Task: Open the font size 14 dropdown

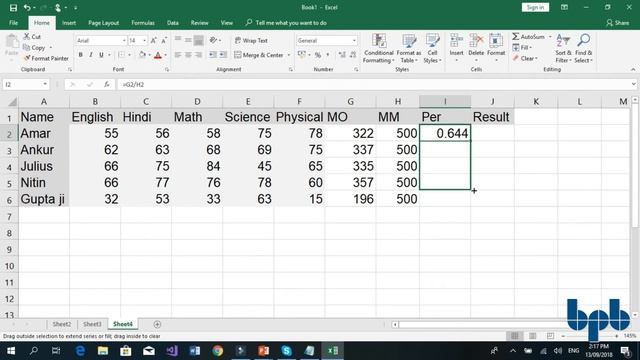Action: (x=144, y=40)
